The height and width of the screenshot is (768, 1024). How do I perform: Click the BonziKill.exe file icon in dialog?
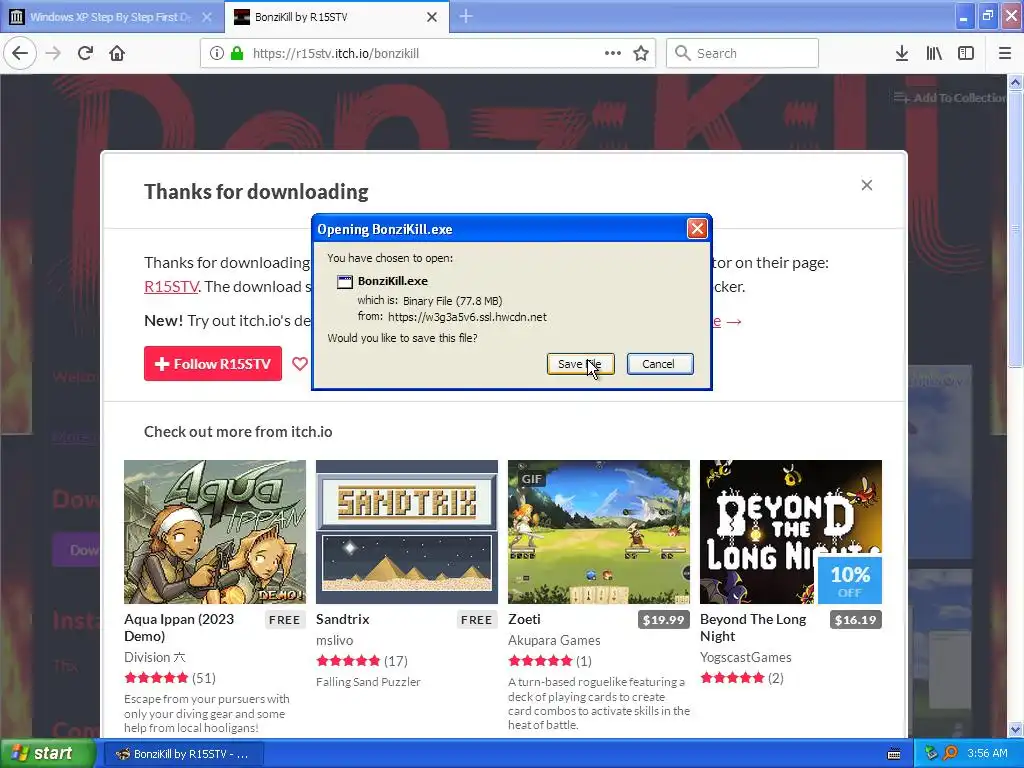point(345,281)
